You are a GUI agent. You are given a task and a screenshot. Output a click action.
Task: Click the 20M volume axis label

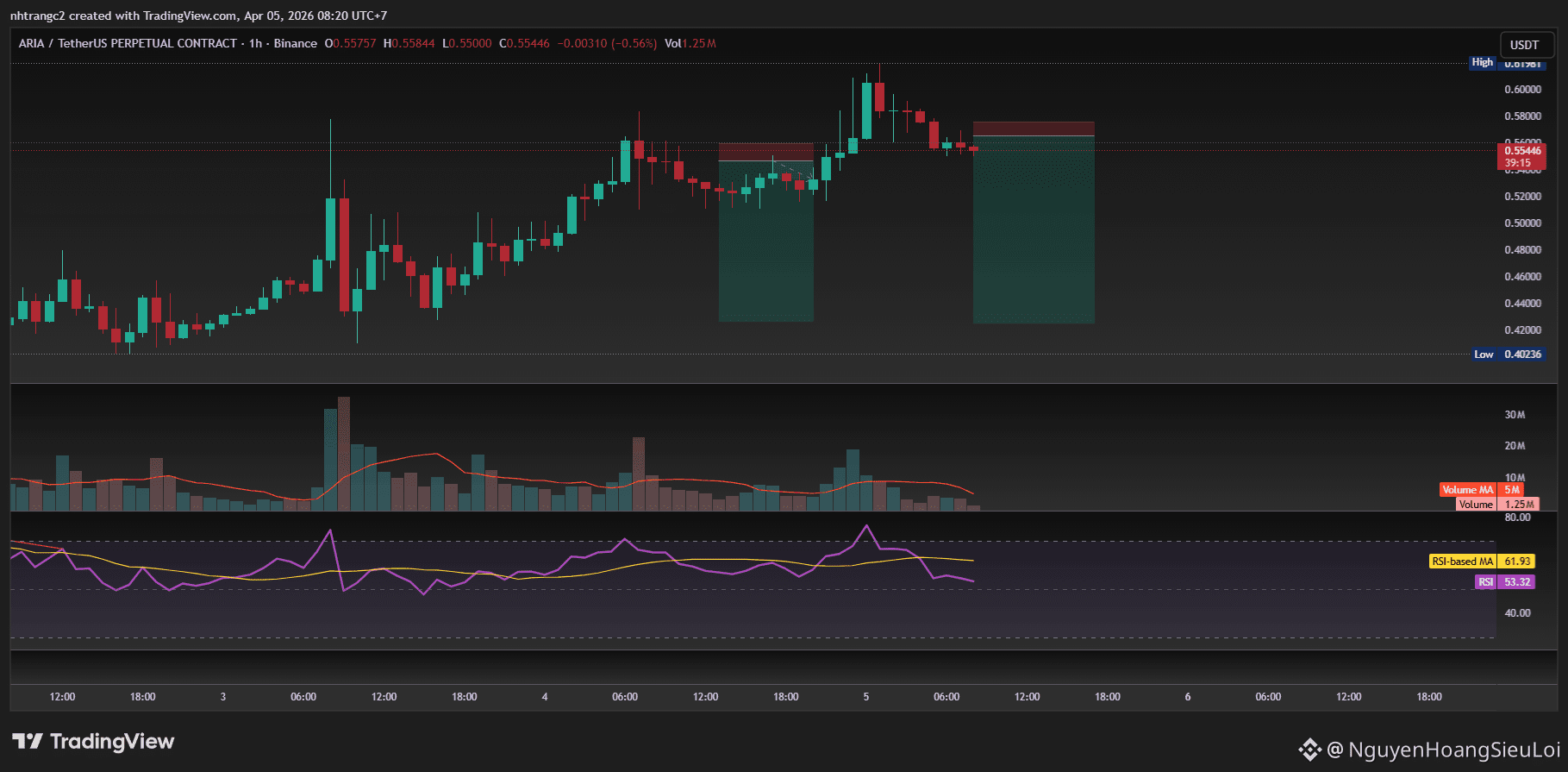pyautogui.click(x=1515, y=446)
